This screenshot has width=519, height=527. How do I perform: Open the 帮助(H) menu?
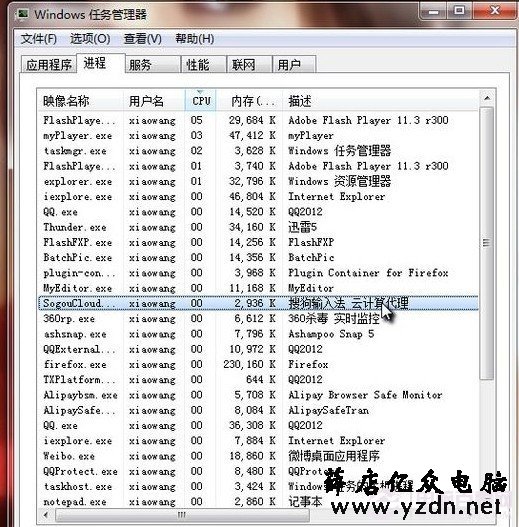click(195, 39)
